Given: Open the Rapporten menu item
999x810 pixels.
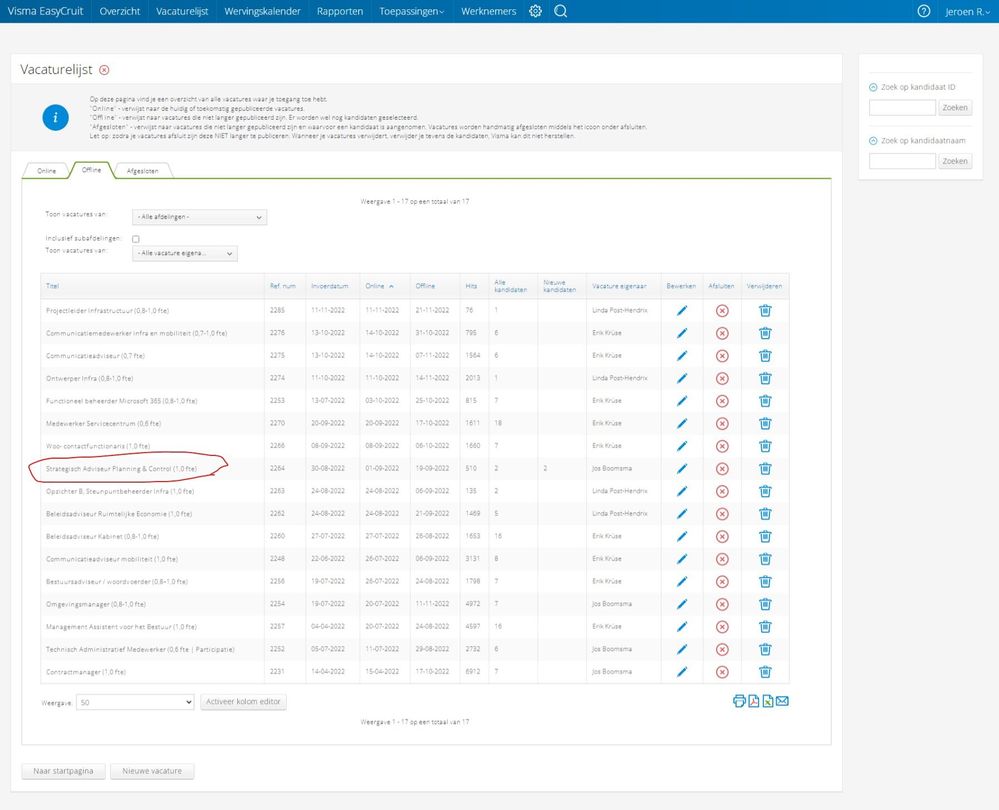Looking at the screenshot, I should tap(340, 11).
